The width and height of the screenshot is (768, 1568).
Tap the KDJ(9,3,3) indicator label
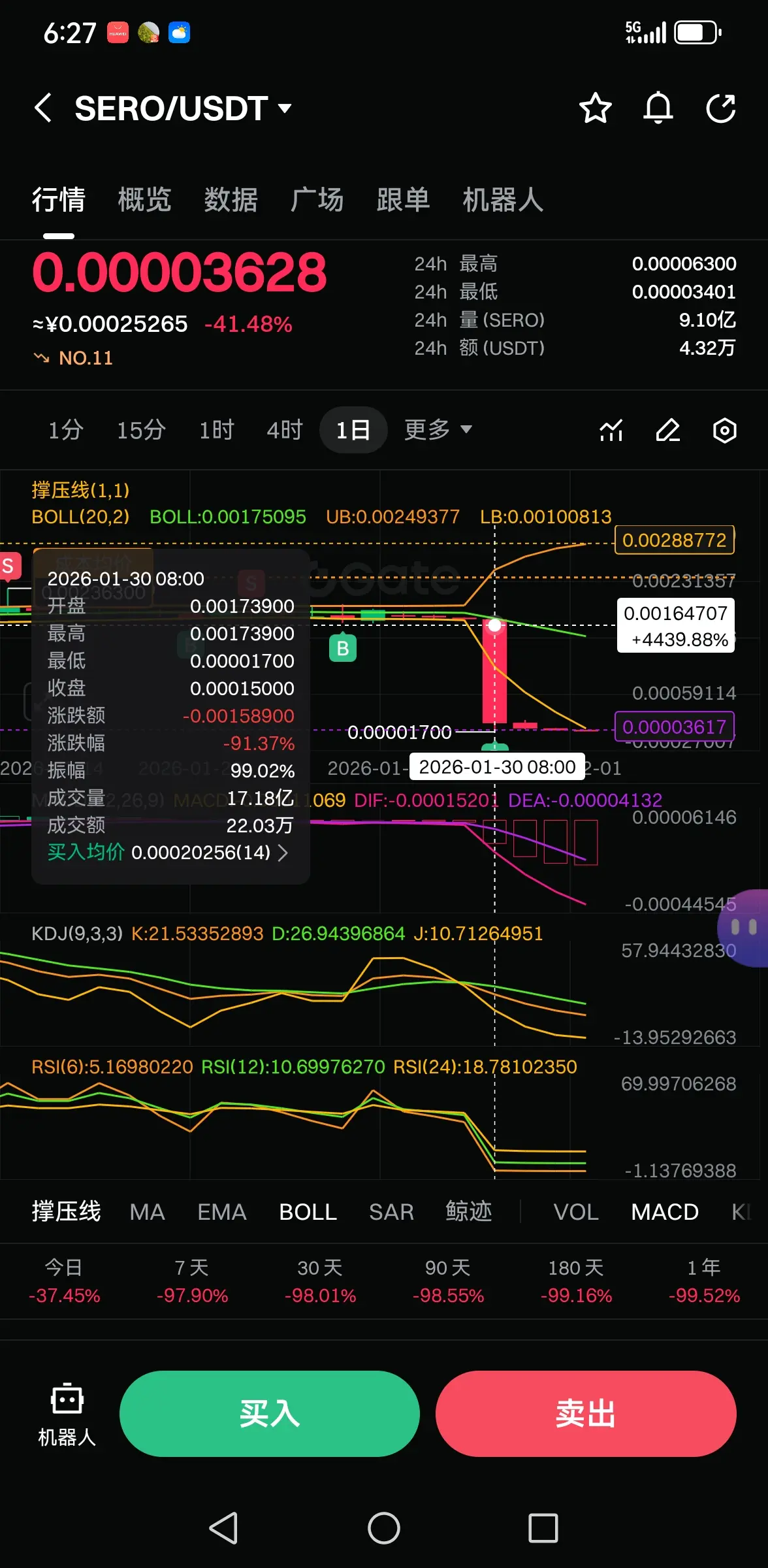77,933
